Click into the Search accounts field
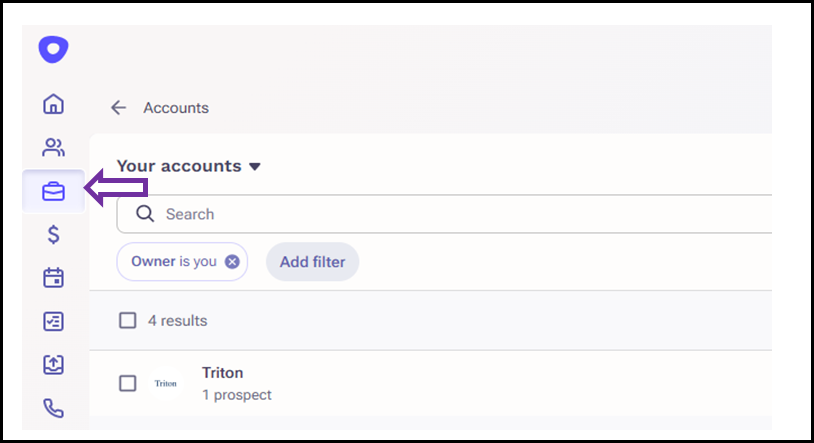This screenshot has width=814, height=443. tap(444, 214)
